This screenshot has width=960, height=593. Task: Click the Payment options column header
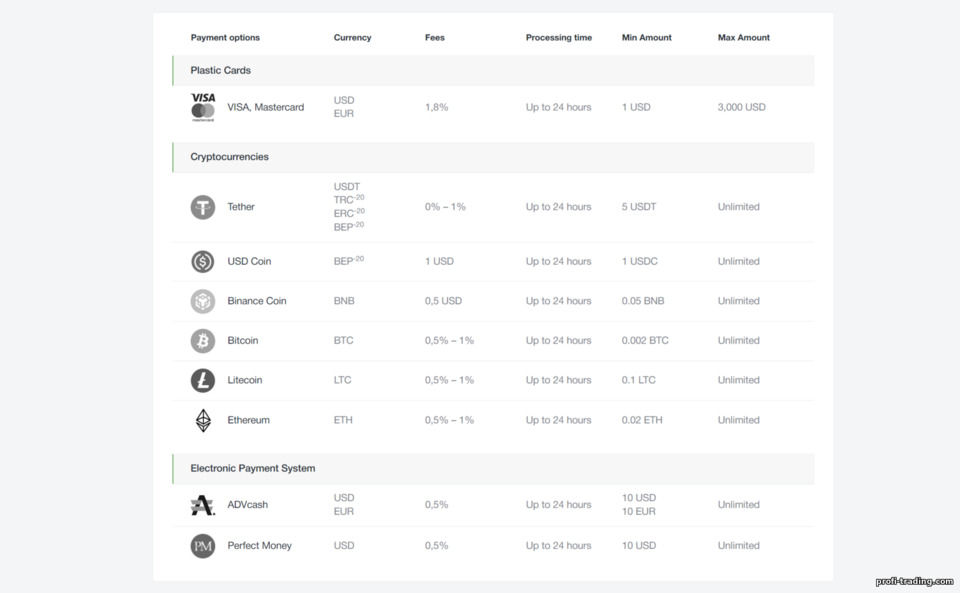pos(225,37)
